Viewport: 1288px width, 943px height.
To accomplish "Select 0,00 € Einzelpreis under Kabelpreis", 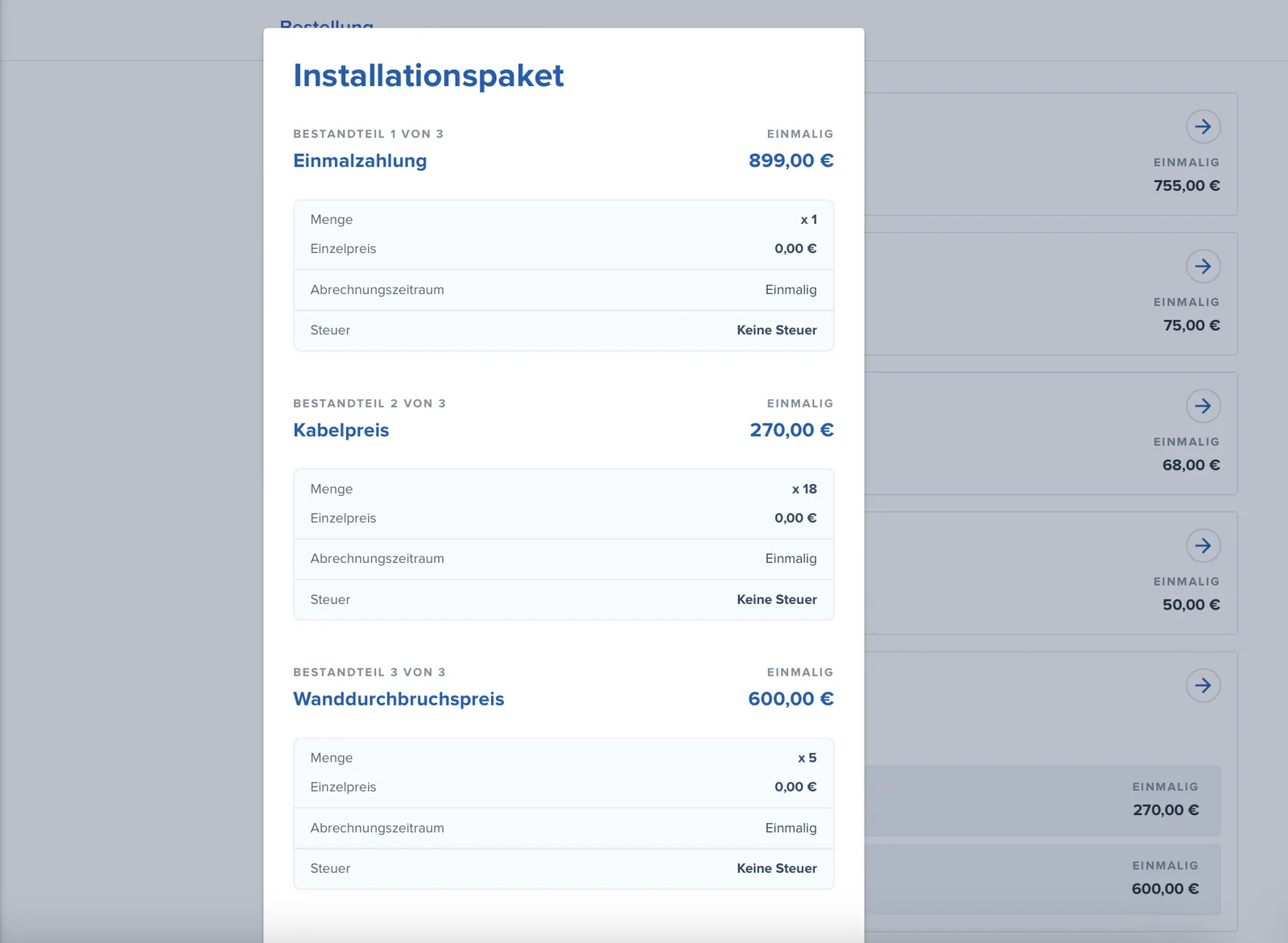I will 795,519.
